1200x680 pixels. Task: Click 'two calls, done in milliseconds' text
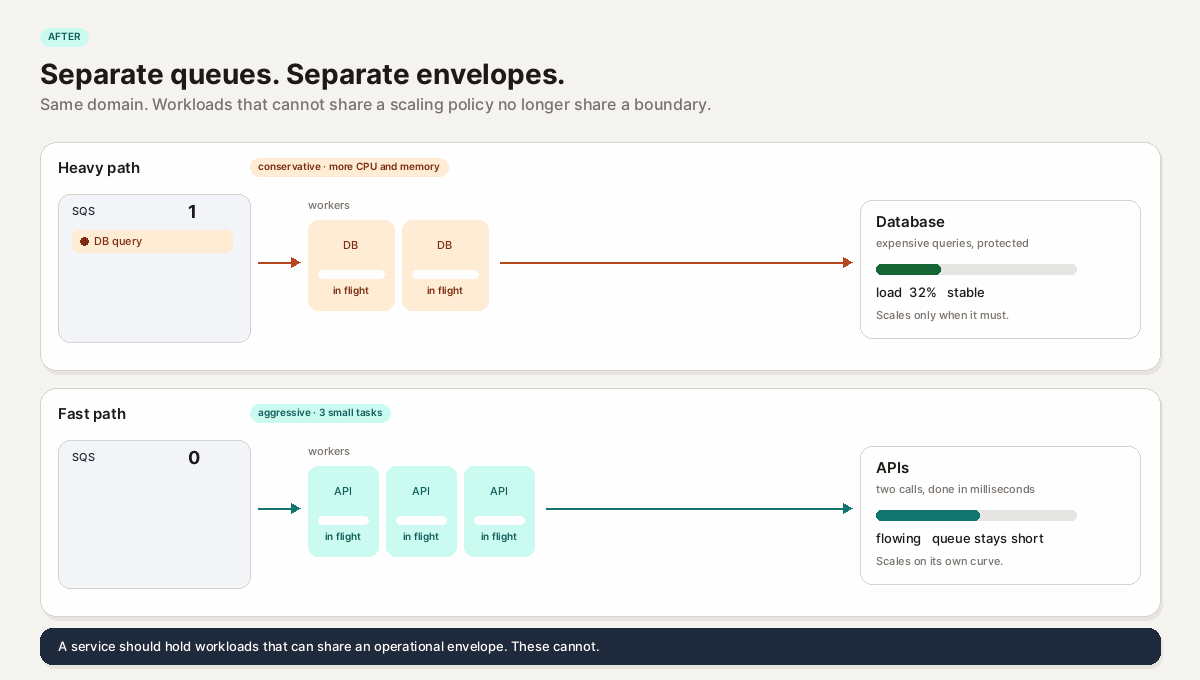955,489
